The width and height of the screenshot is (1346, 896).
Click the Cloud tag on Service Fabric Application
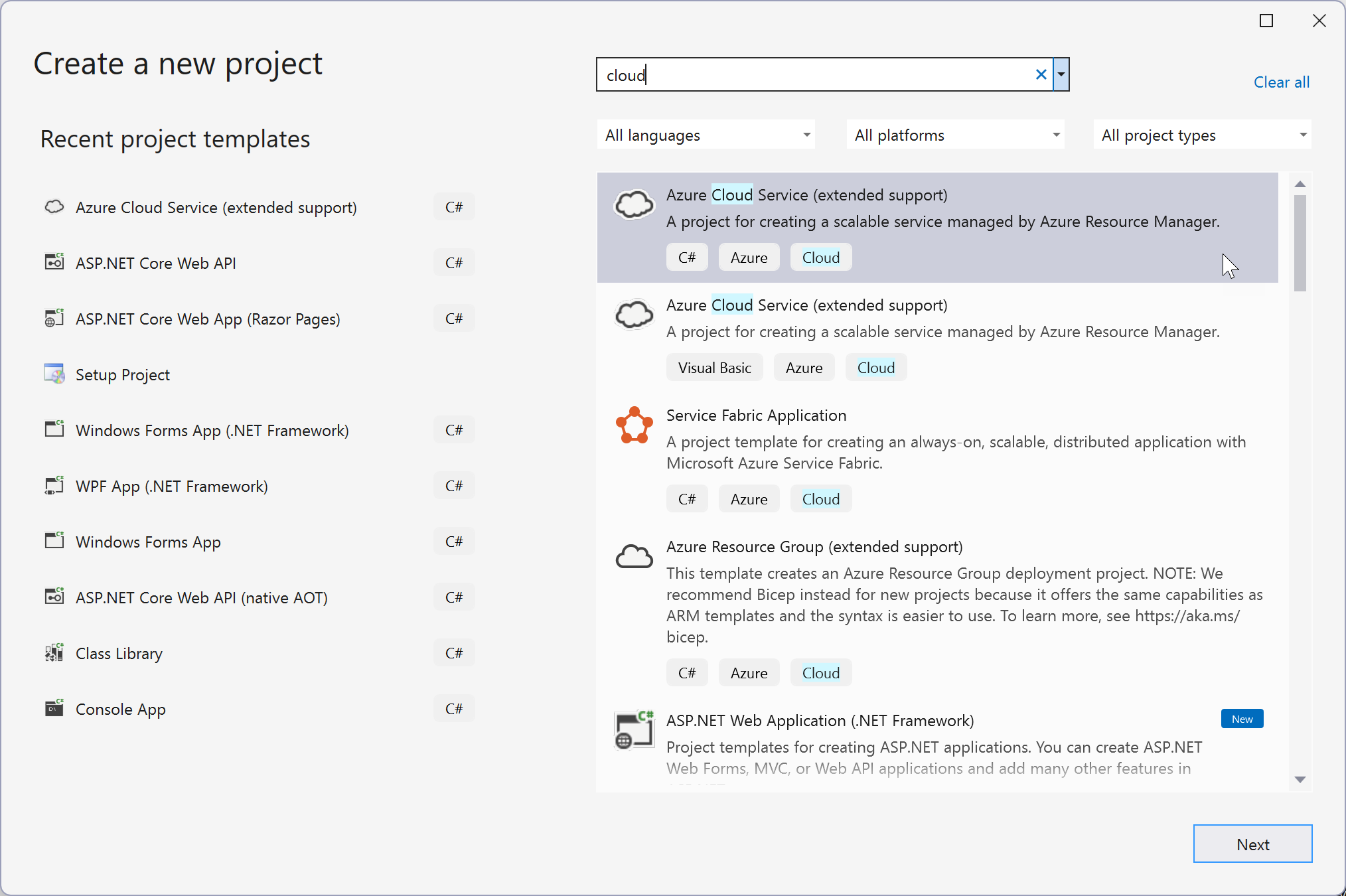820,498
